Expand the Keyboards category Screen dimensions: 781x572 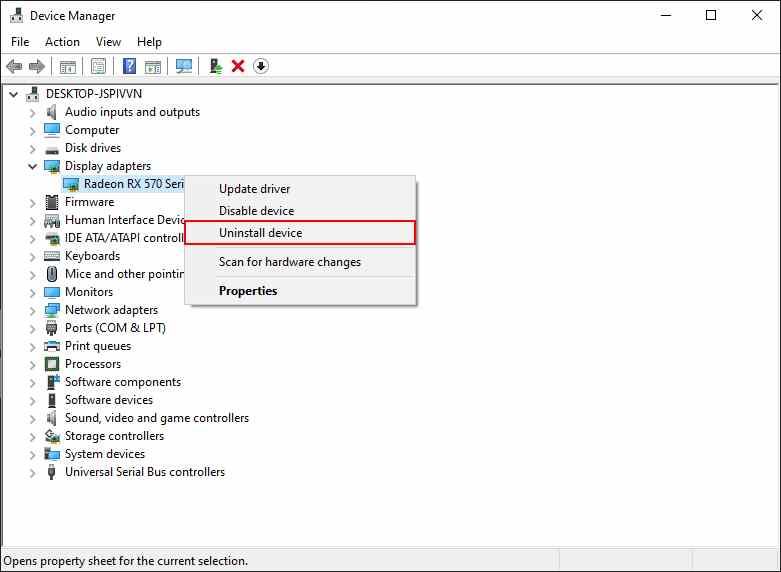(33, 257)
